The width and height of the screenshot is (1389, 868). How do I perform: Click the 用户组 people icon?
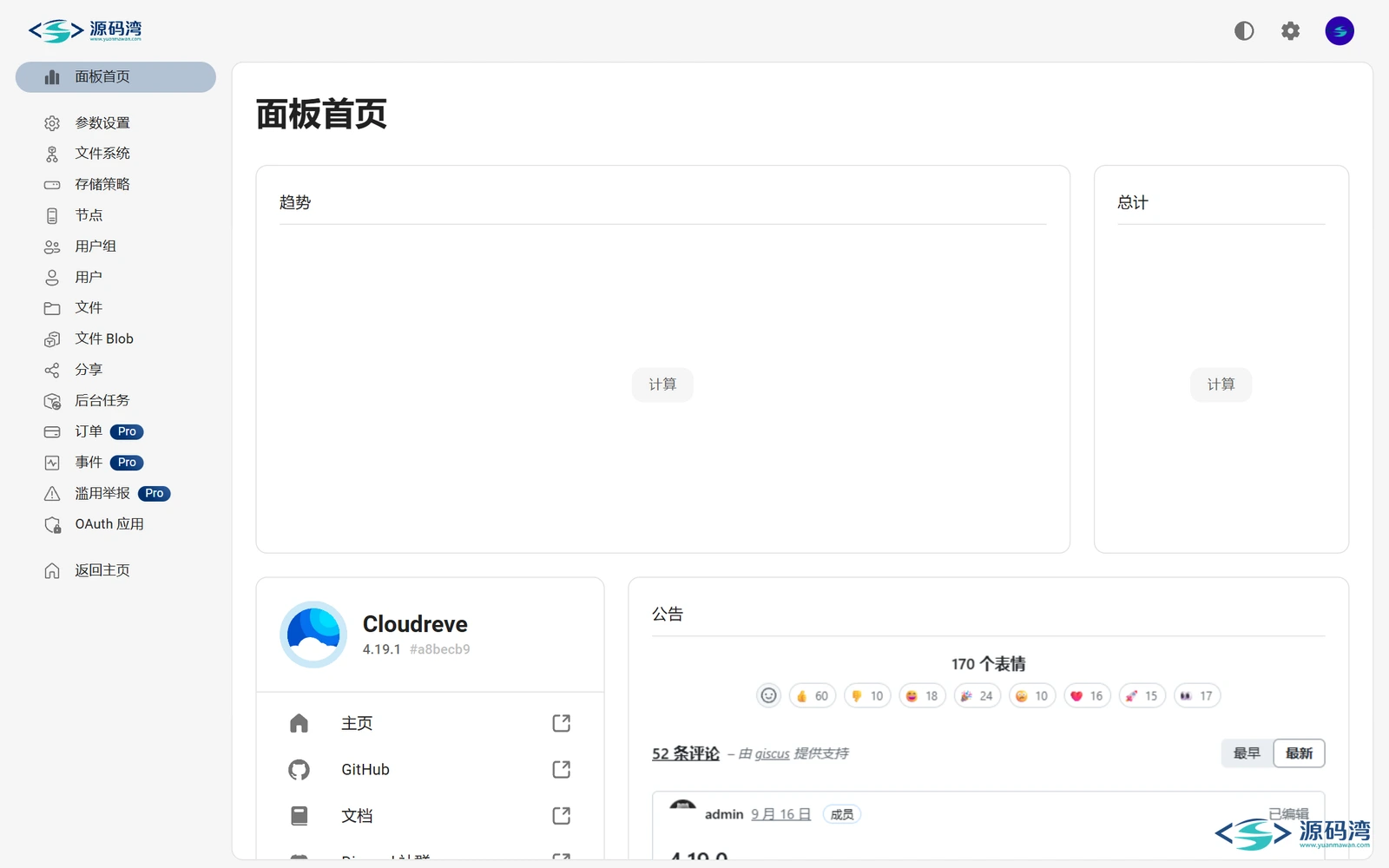[52, 247]
